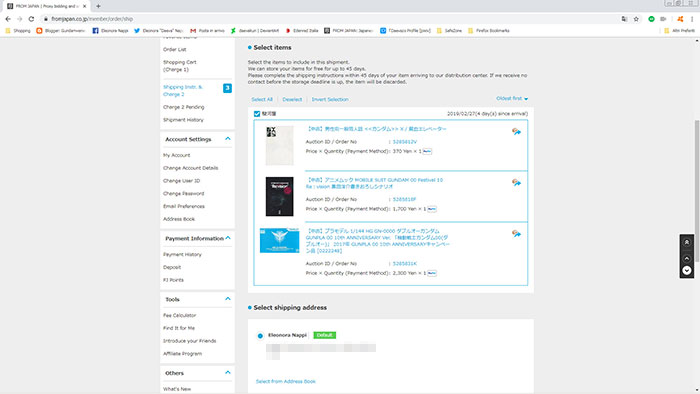Close the FROM JAPAN browser tab

click(84, 6)
